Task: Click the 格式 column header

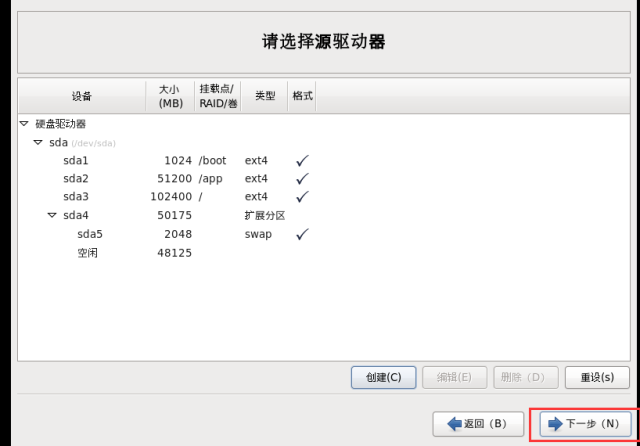Action: pyautogui.click(x=302, y=96)
